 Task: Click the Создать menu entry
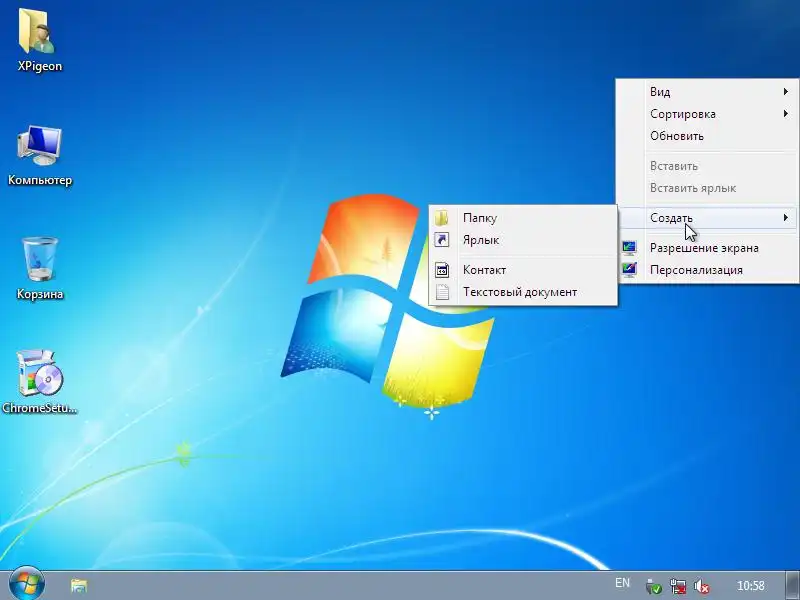pos(707,218)
